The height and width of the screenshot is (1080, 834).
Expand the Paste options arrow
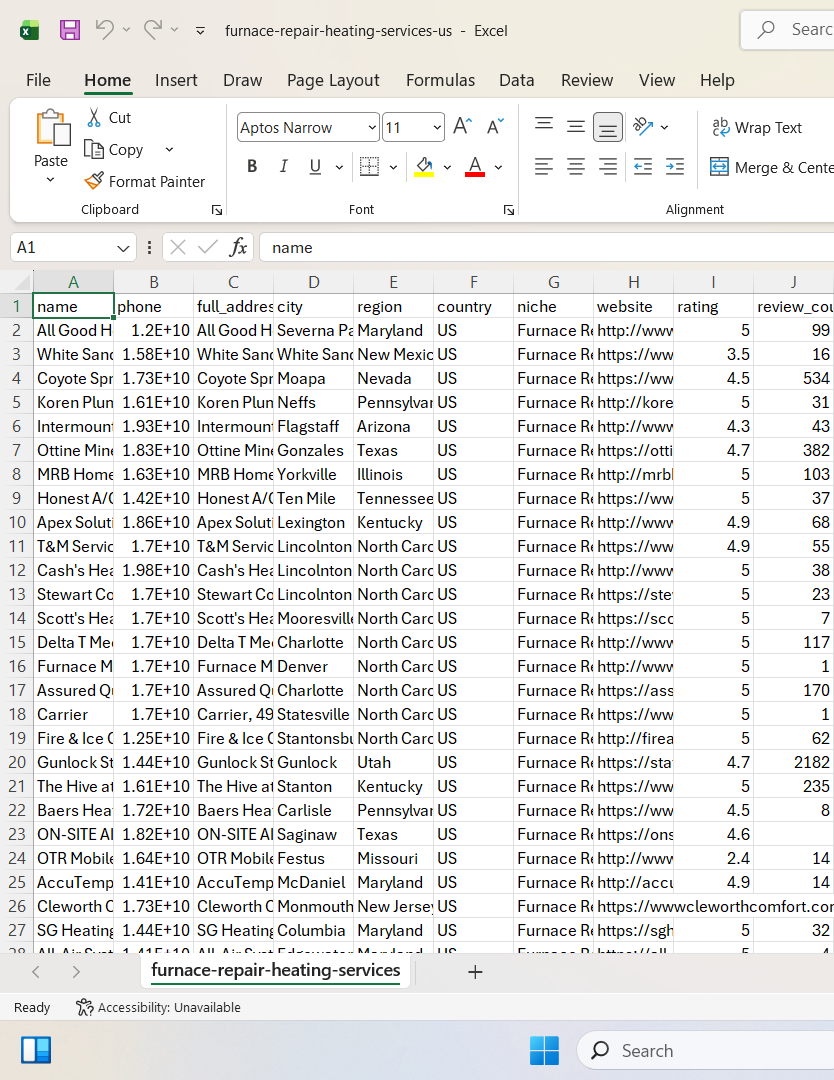(50, 180)
